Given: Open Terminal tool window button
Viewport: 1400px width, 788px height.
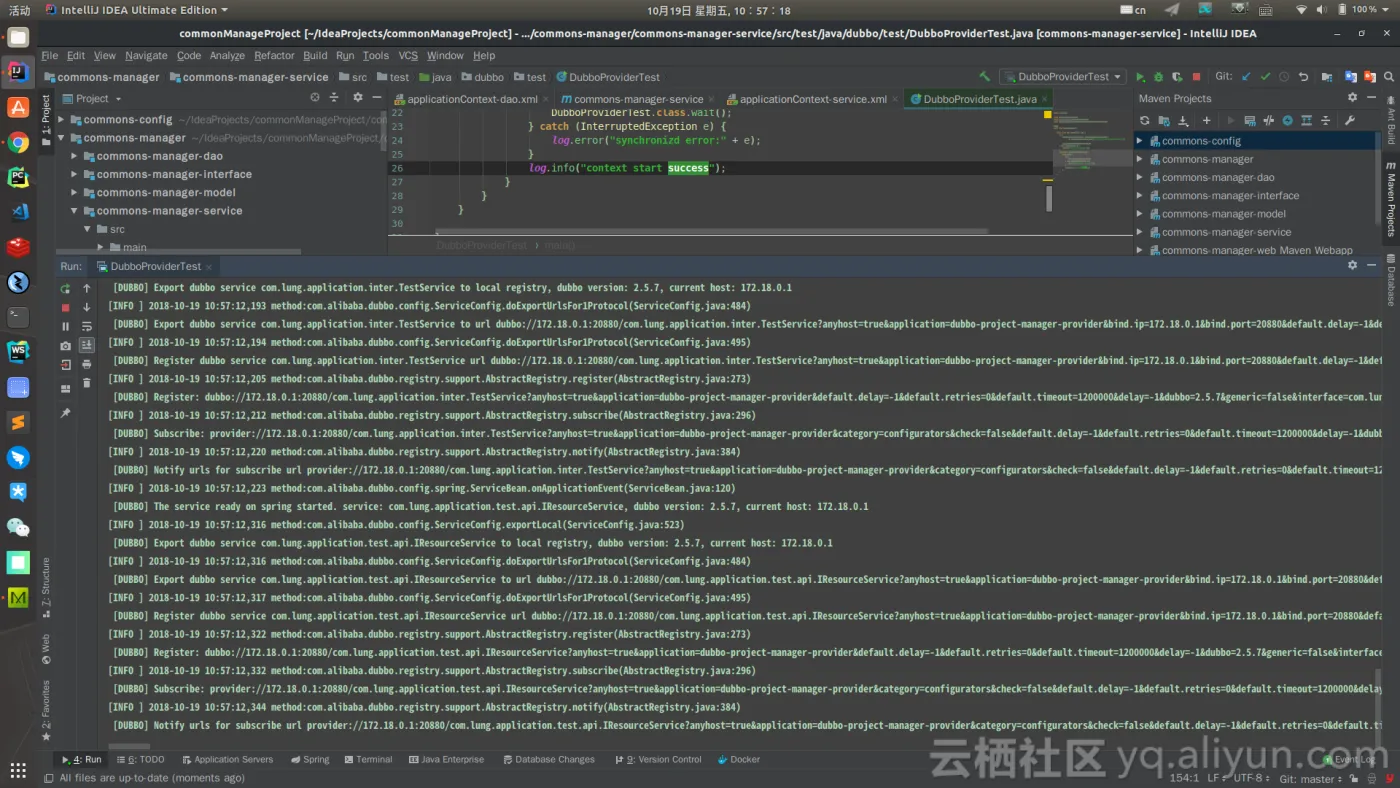Looking at the screenshot, I should (x=367, y=760).
